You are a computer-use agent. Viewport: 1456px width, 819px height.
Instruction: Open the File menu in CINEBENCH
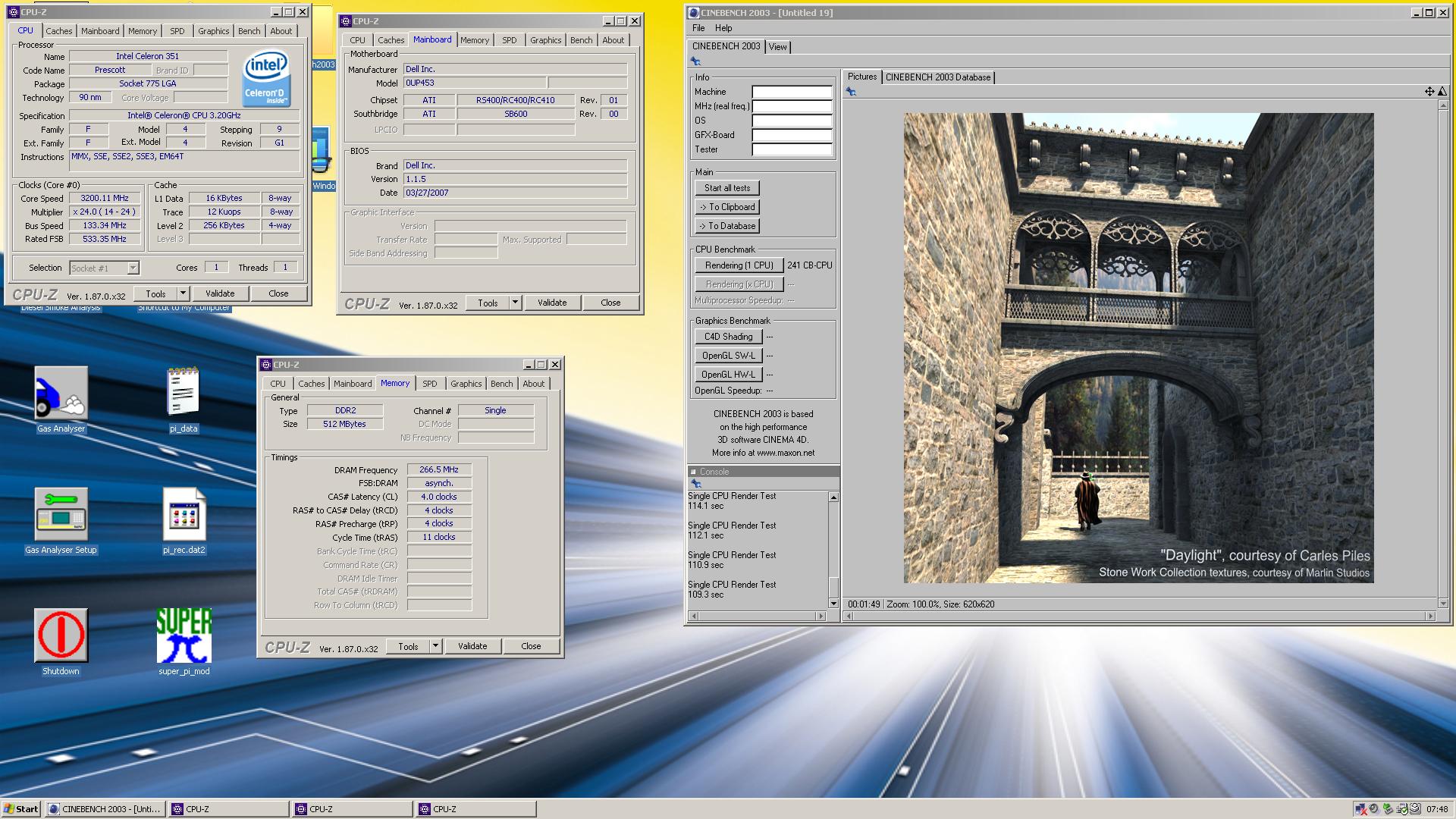698,28
